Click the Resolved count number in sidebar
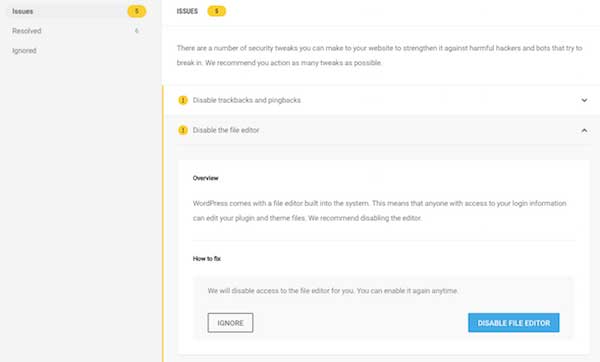 tap(137, 31)
